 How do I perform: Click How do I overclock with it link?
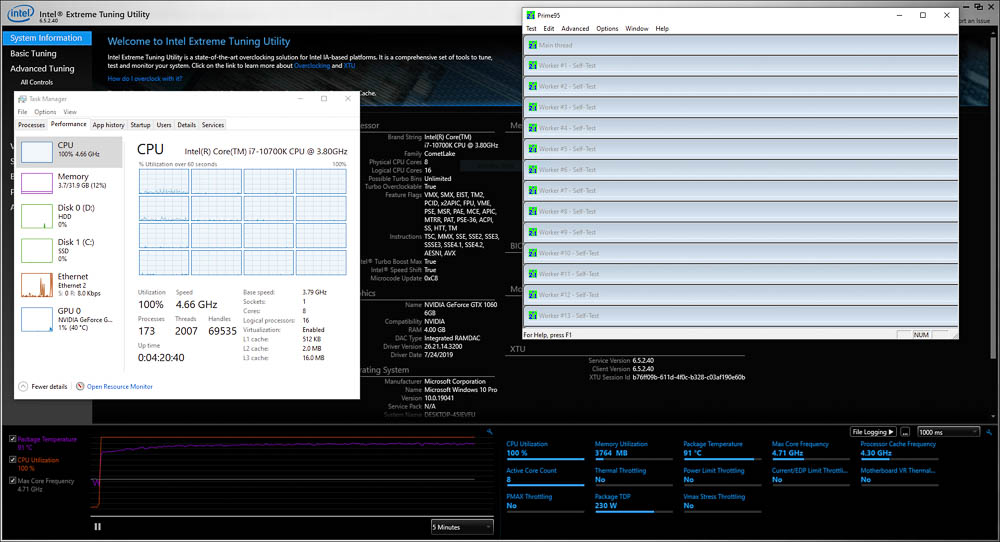145,79
